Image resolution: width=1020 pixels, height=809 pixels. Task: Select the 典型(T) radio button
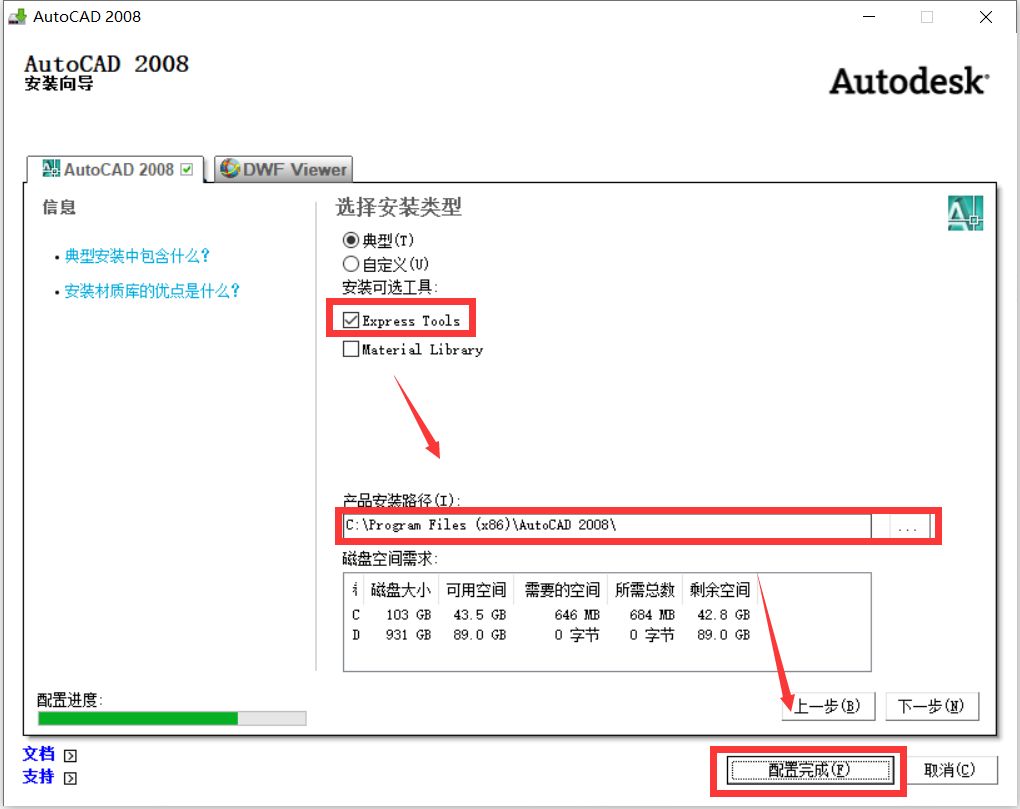pos(351,241)
